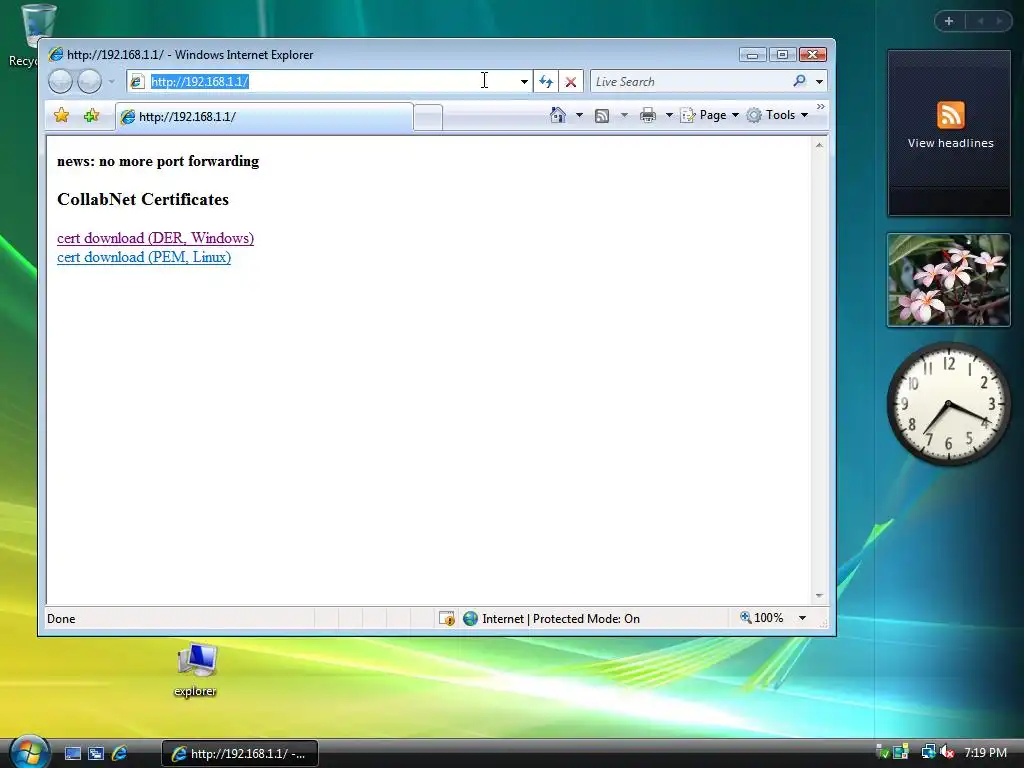Click the popup blocker status bar icon
Screen dimensions: 1024x768
coord(447,618)
